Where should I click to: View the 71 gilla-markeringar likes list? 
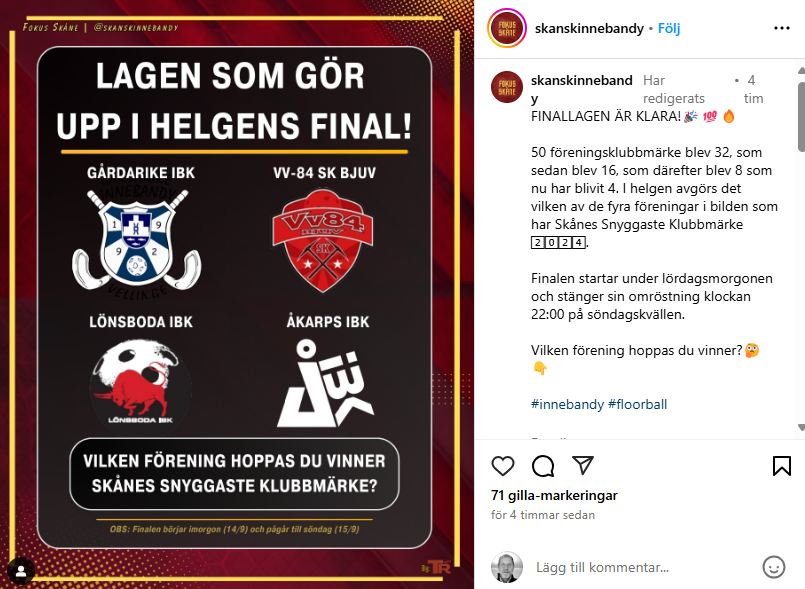click(x=554, y=495)
